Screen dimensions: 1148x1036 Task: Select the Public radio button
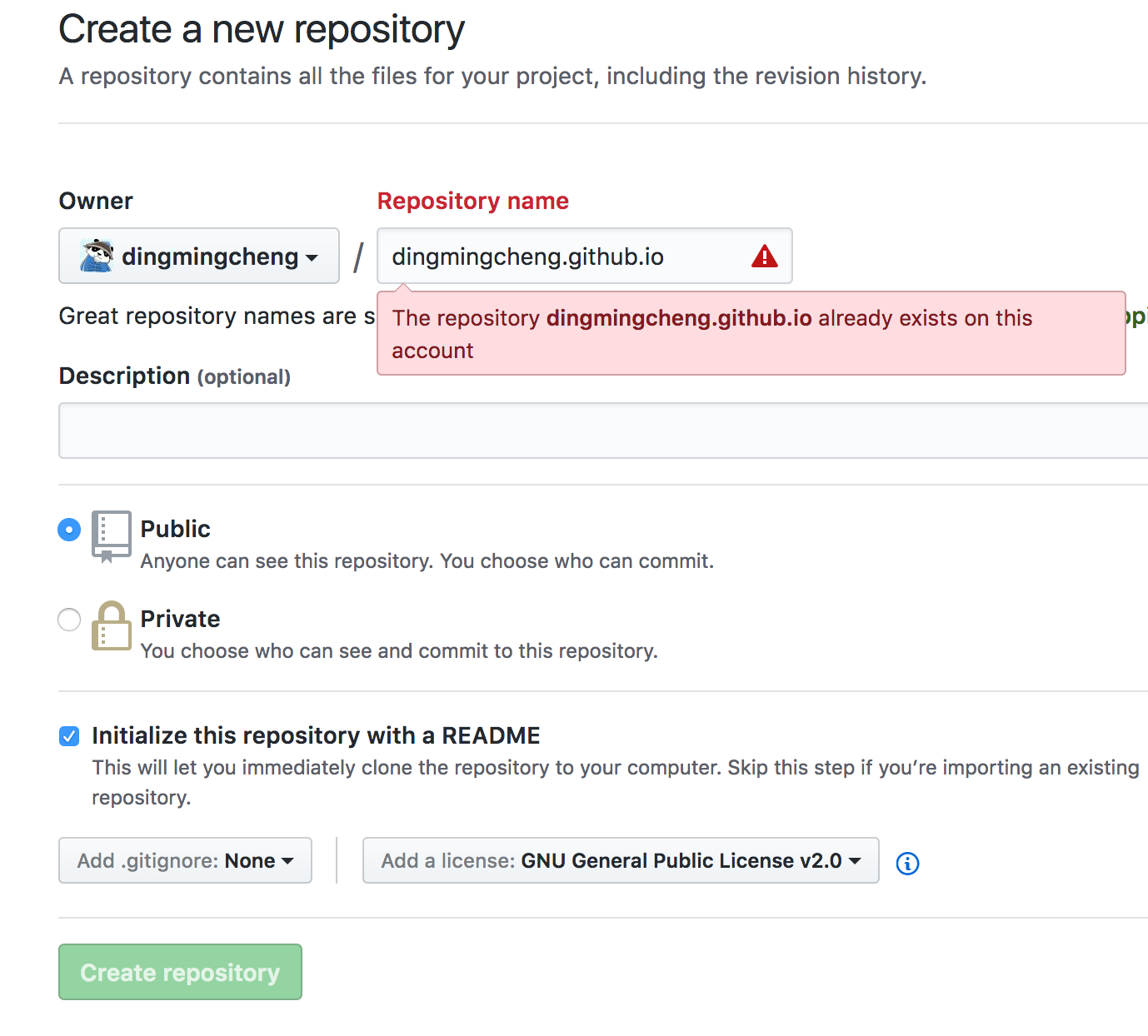(69, 529)
